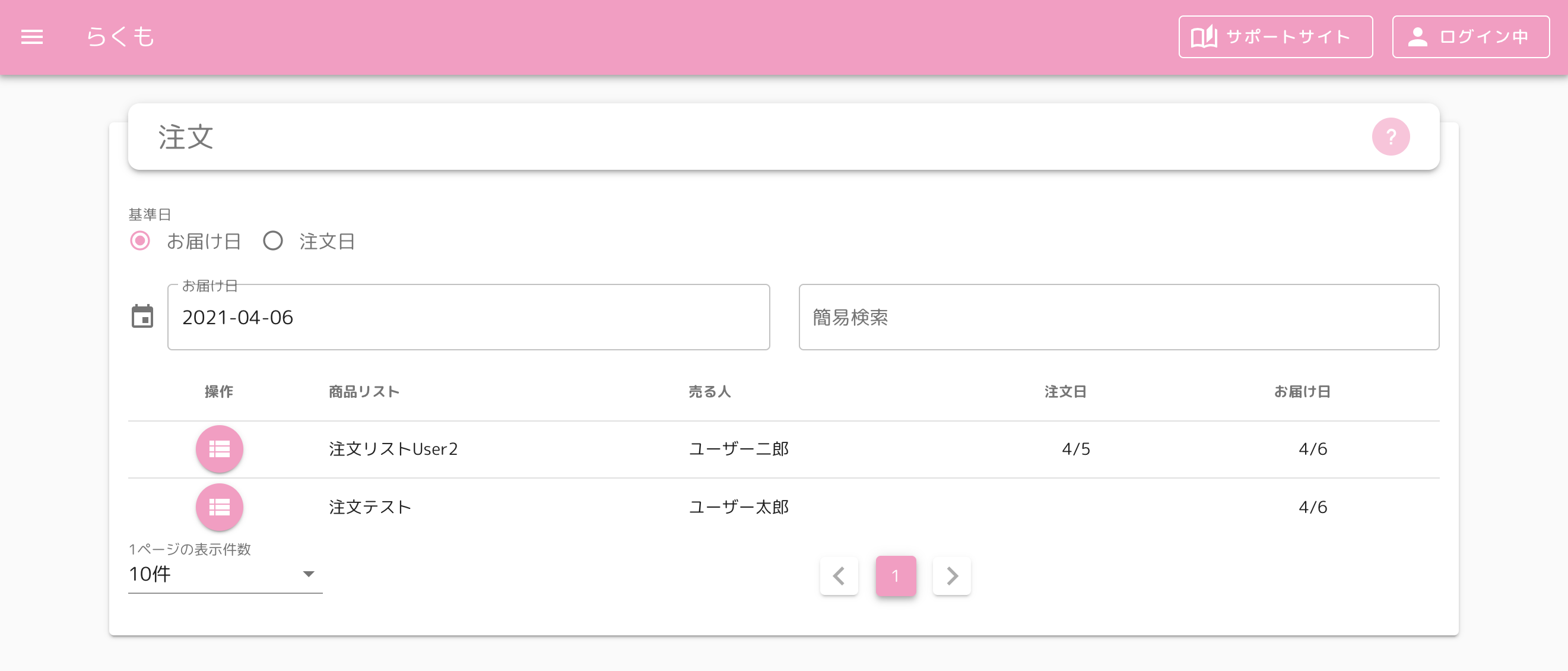Click the pink help question mark icon
The width and height of the screenshot is (1568, 671).
1391,137
